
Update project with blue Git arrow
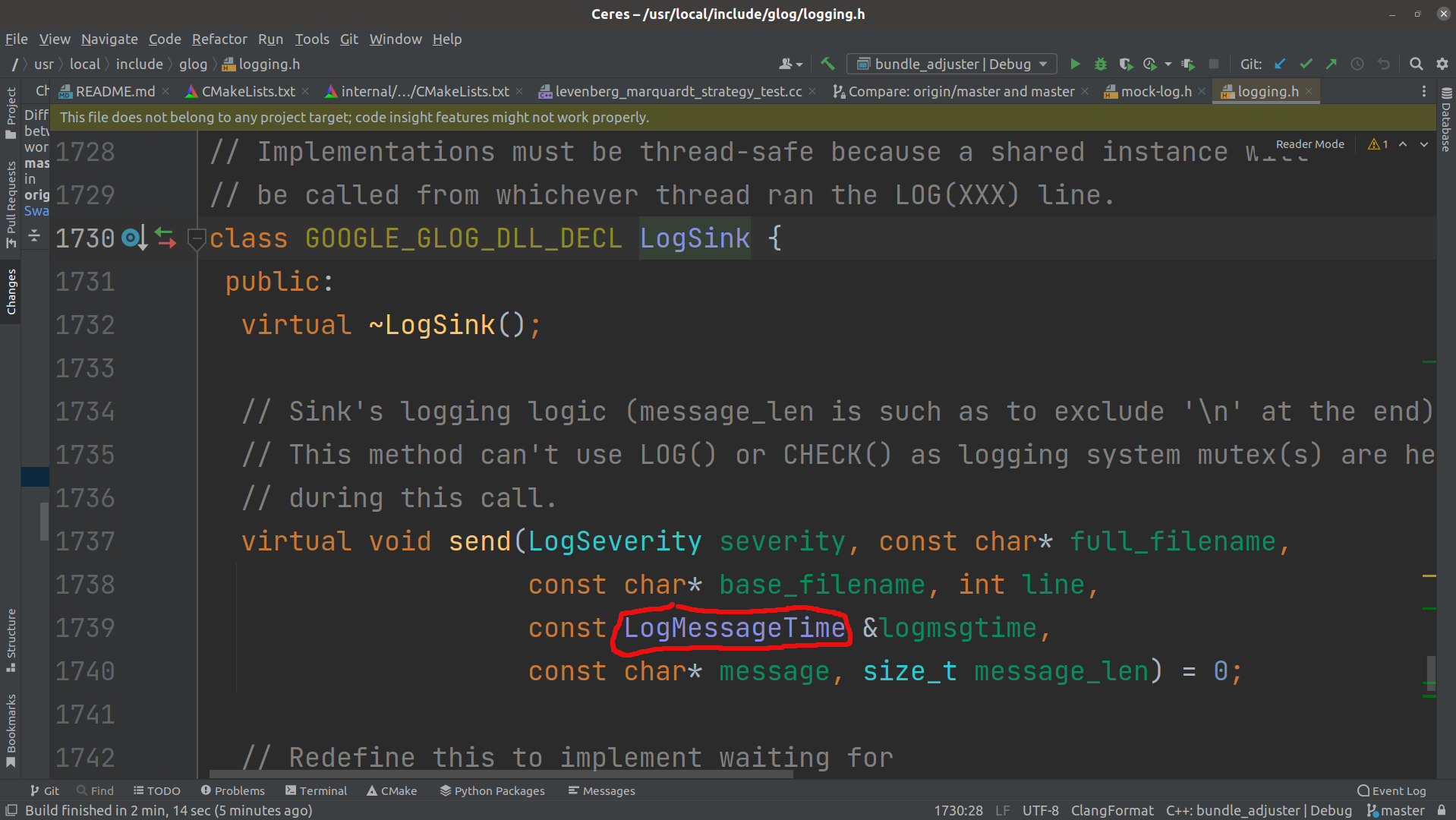tap(1280, 64)
